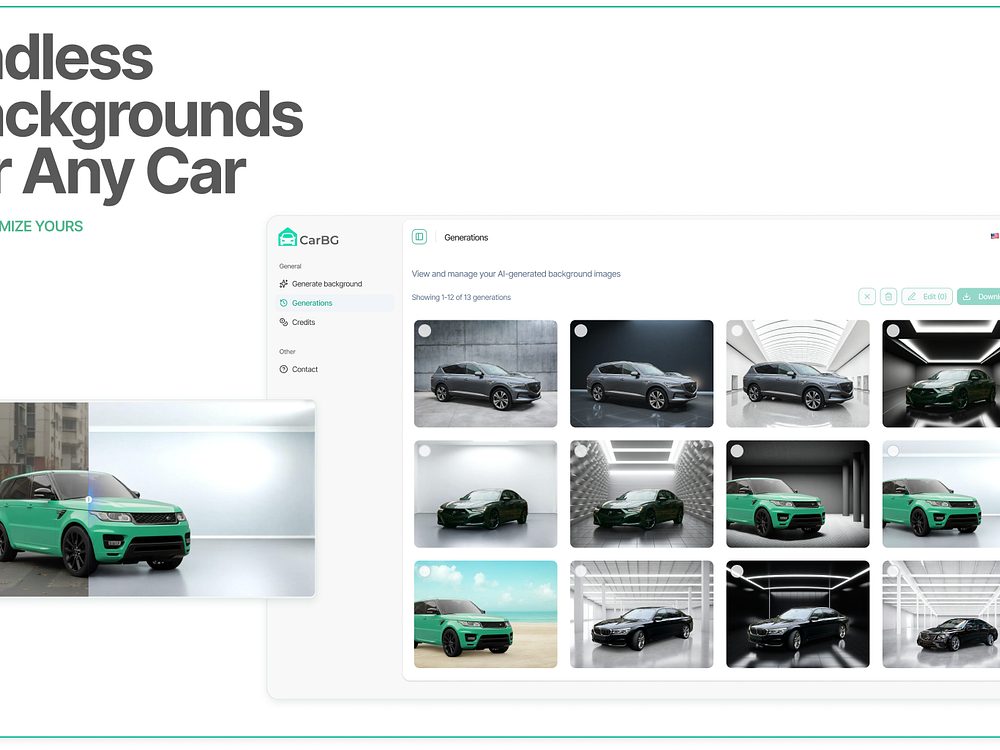Viewport: 1000px width, 750px height.
Task: Click the green Download button
Action: 979,297
